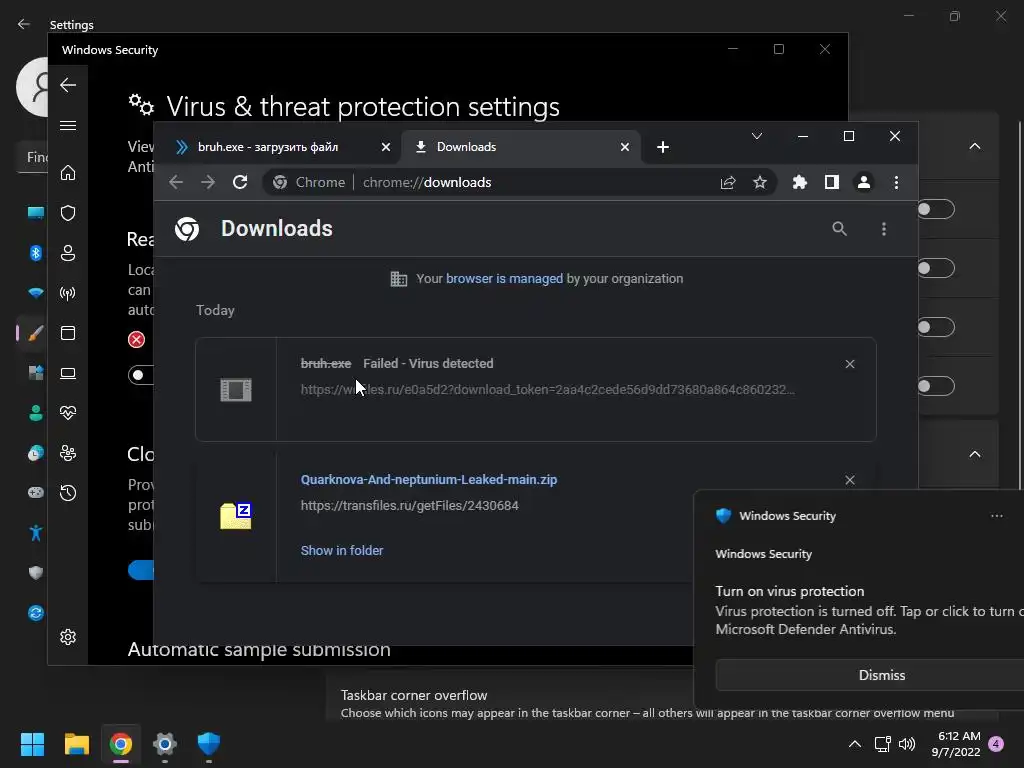Click Show in folder link
This screenshot has width=1024, height=768.
[342, 551]
